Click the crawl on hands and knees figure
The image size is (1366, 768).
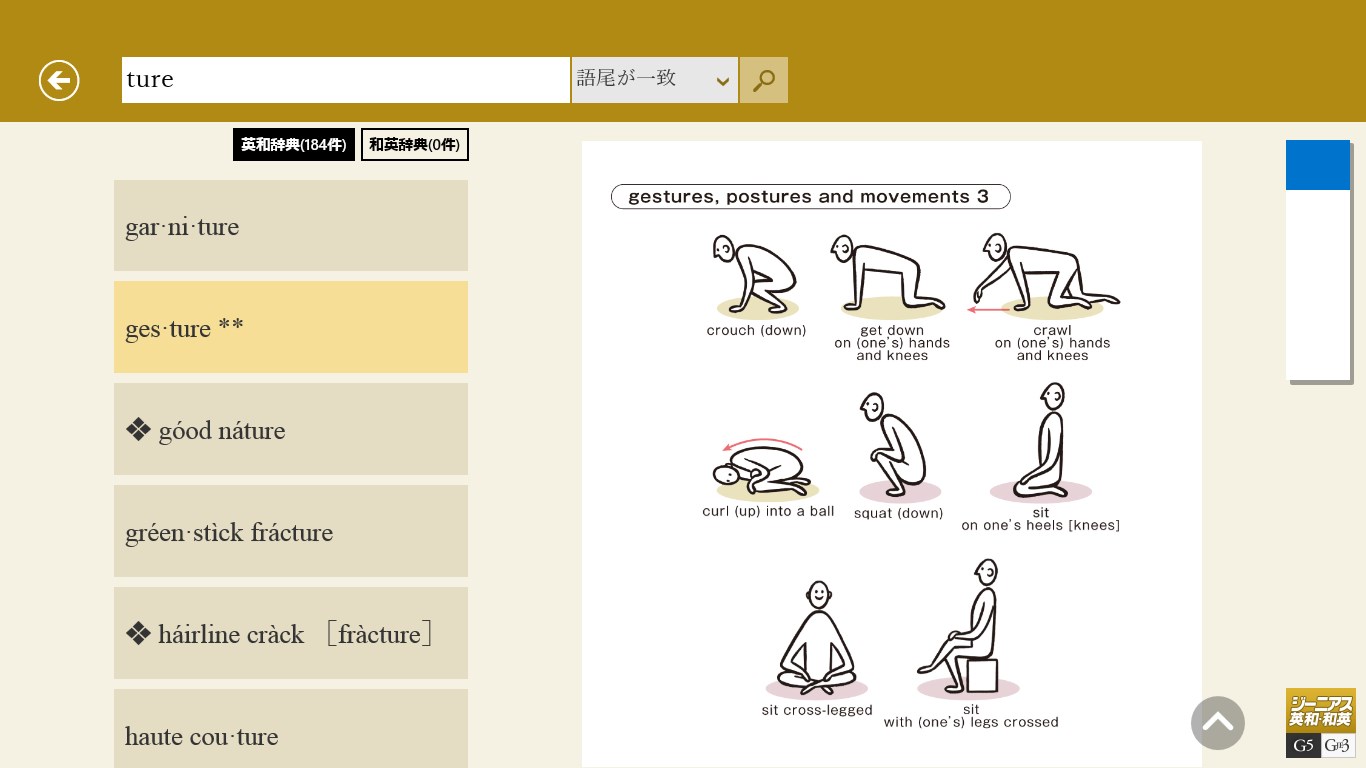click(1046, 274)
